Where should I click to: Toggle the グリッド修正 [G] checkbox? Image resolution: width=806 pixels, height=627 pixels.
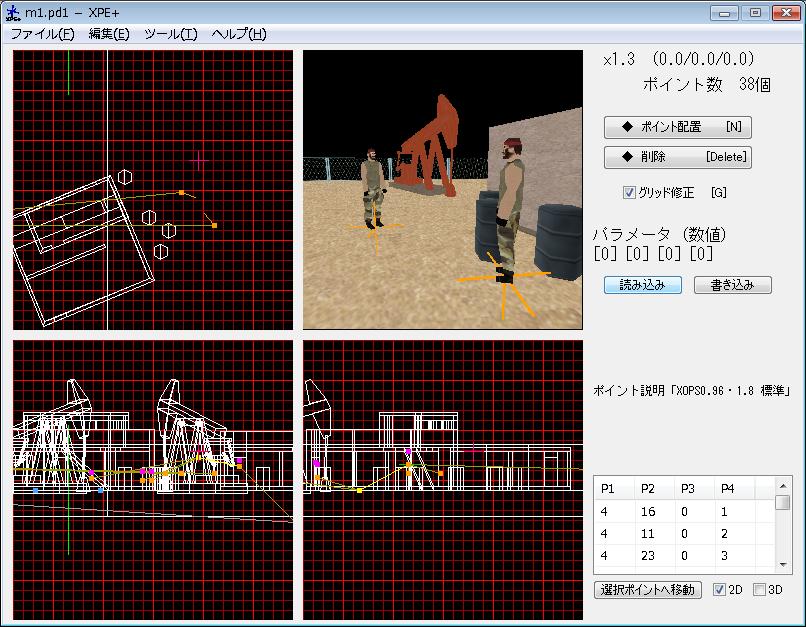click(x=629, y=193)
